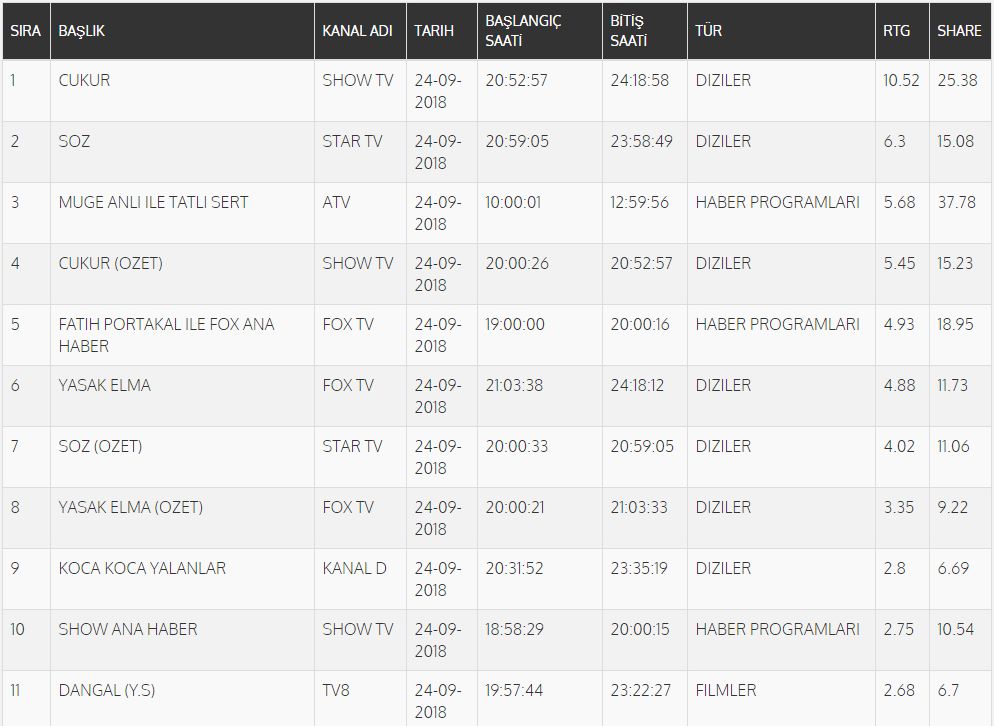Click MUGE ANLI ILE TATLI SERT title
Screen dimensions: 994x726
(x=153, y=202)
